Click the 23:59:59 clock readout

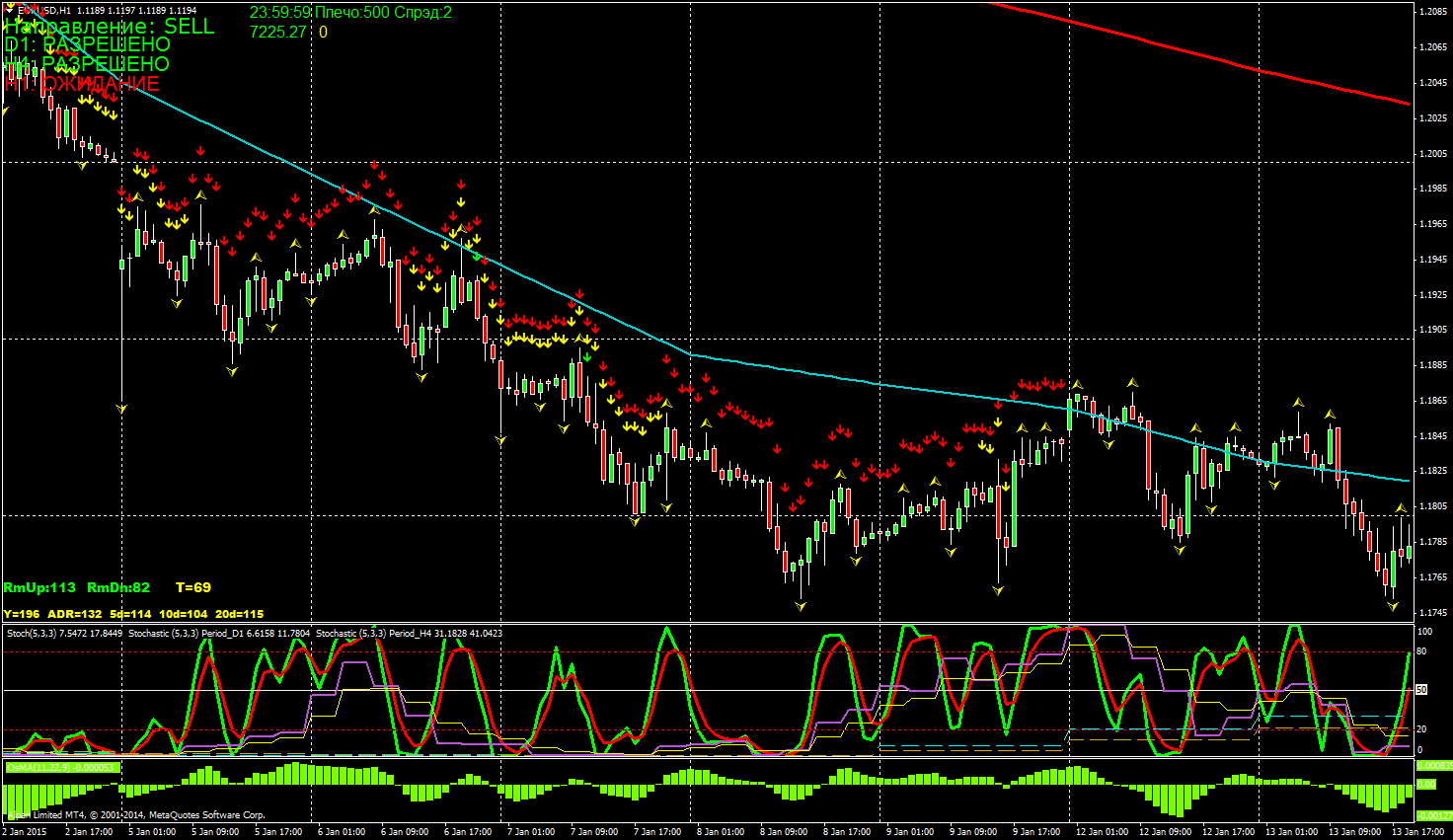[x=280, y=13]
